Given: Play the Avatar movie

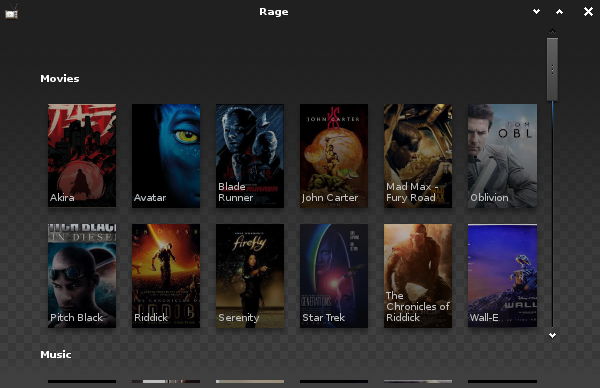Looking at the screenshot, I should pyautogui.click(x=166, y=155).
